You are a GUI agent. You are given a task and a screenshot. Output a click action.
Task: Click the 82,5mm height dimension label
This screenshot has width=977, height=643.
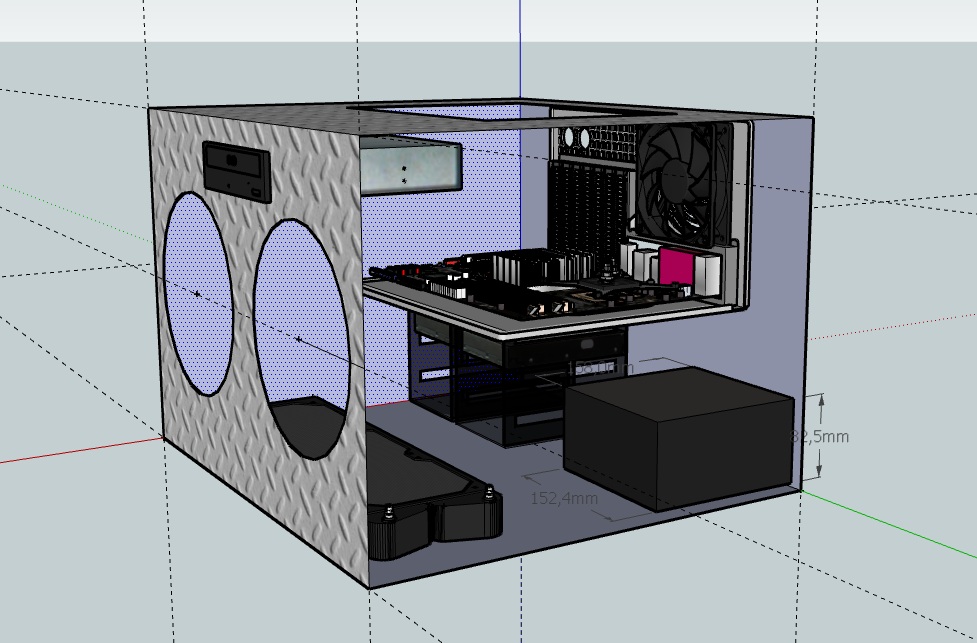(x=822, y=437)
